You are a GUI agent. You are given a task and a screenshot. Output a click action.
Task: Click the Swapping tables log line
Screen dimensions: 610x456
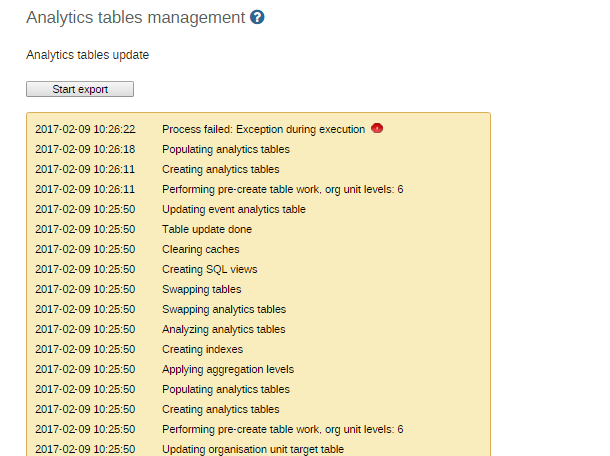point(202,289)
